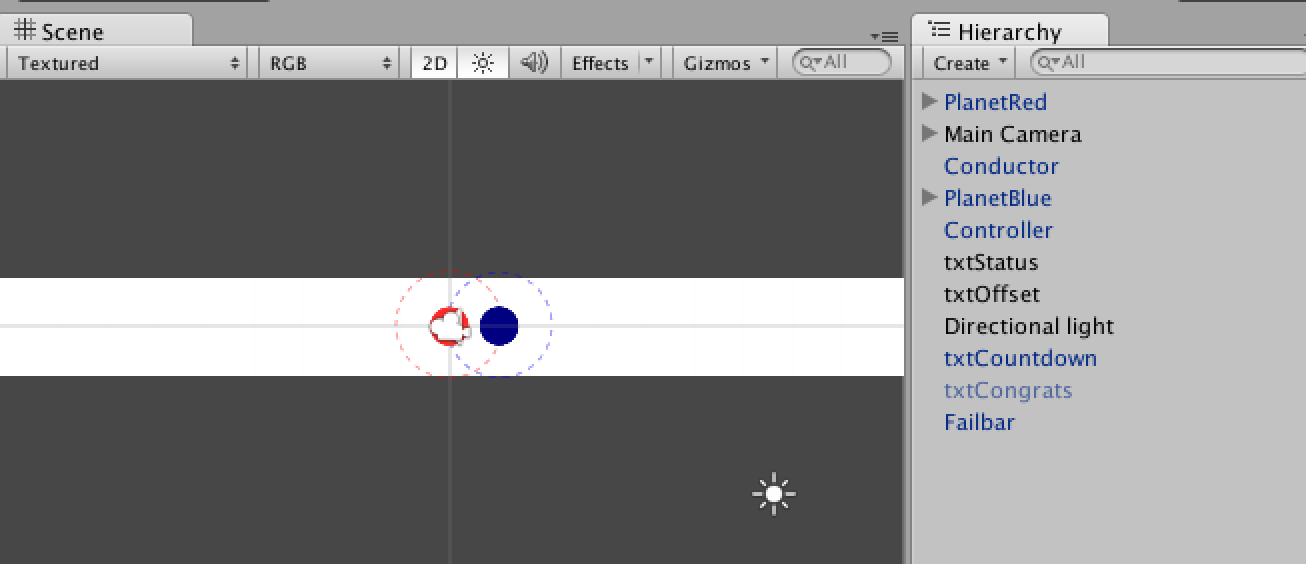Open the Gizmos dropdown
The image size is (1306, 564).
[x=727, y=63]
